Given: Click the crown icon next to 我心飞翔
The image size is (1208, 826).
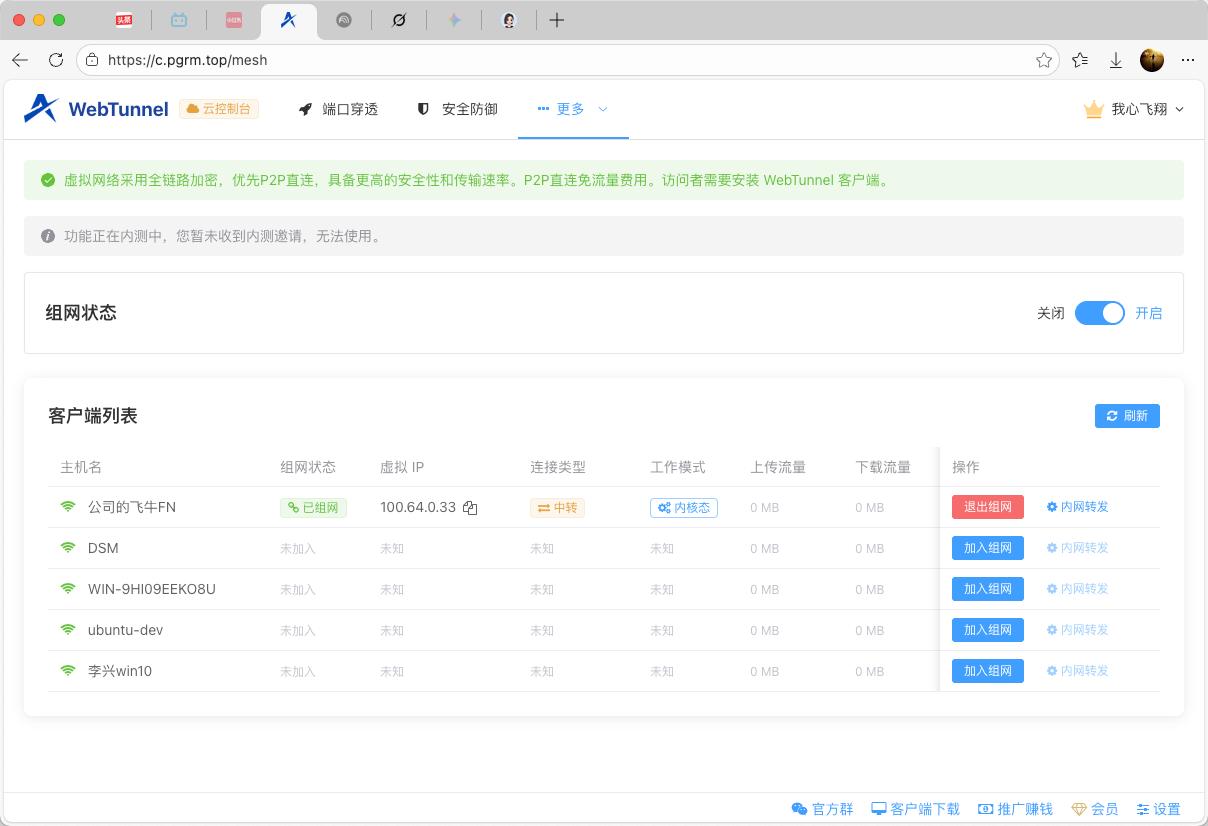Looking at the screenshot, I should click(x=1093, y=109).
